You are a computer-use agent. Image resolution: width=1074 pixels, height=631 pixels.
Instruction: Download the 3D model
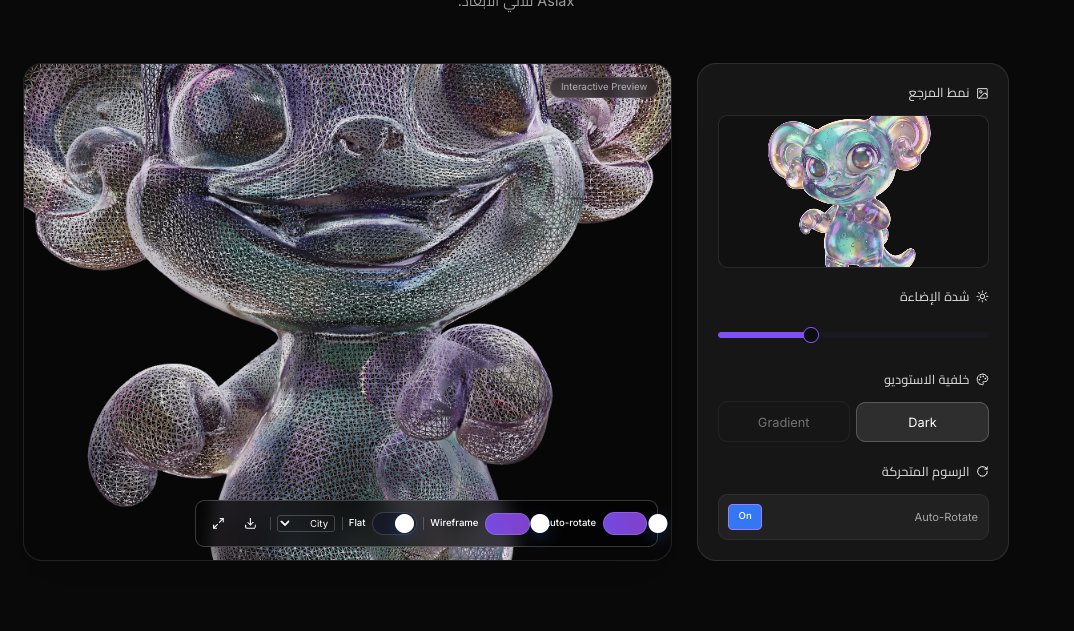click(x=251, y=523)
